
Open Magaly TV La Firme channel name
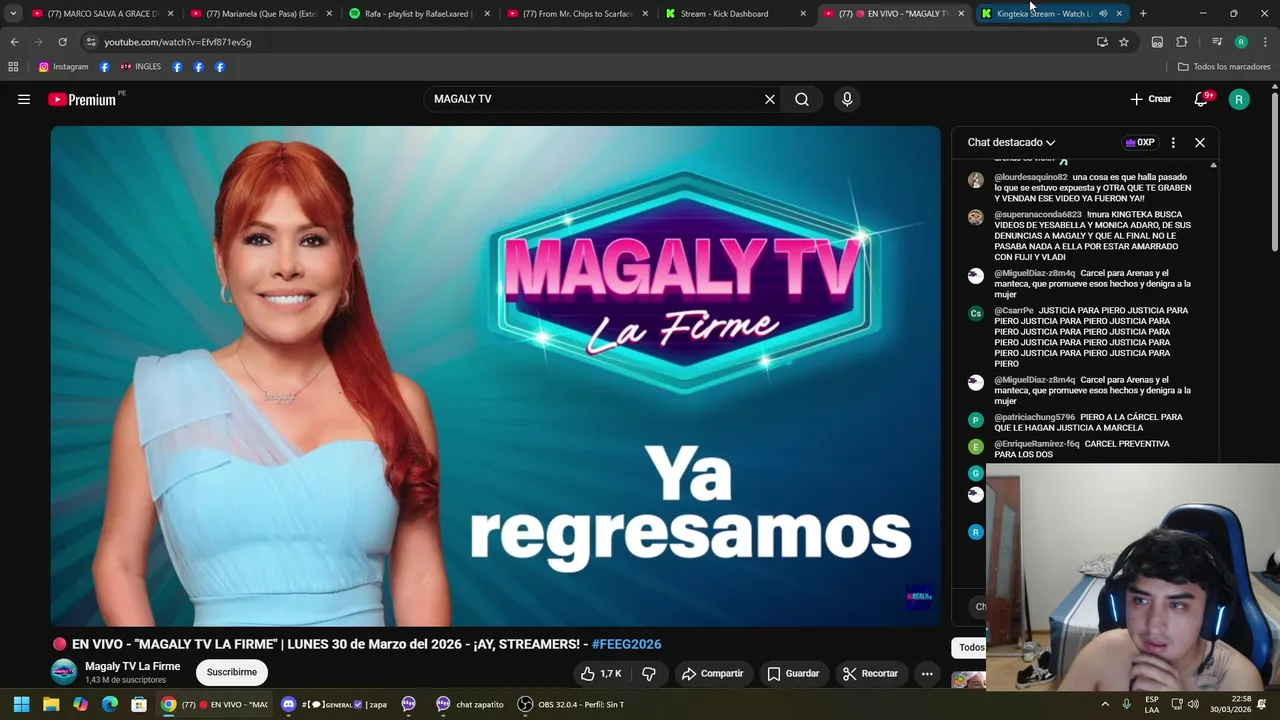[132, 666]
